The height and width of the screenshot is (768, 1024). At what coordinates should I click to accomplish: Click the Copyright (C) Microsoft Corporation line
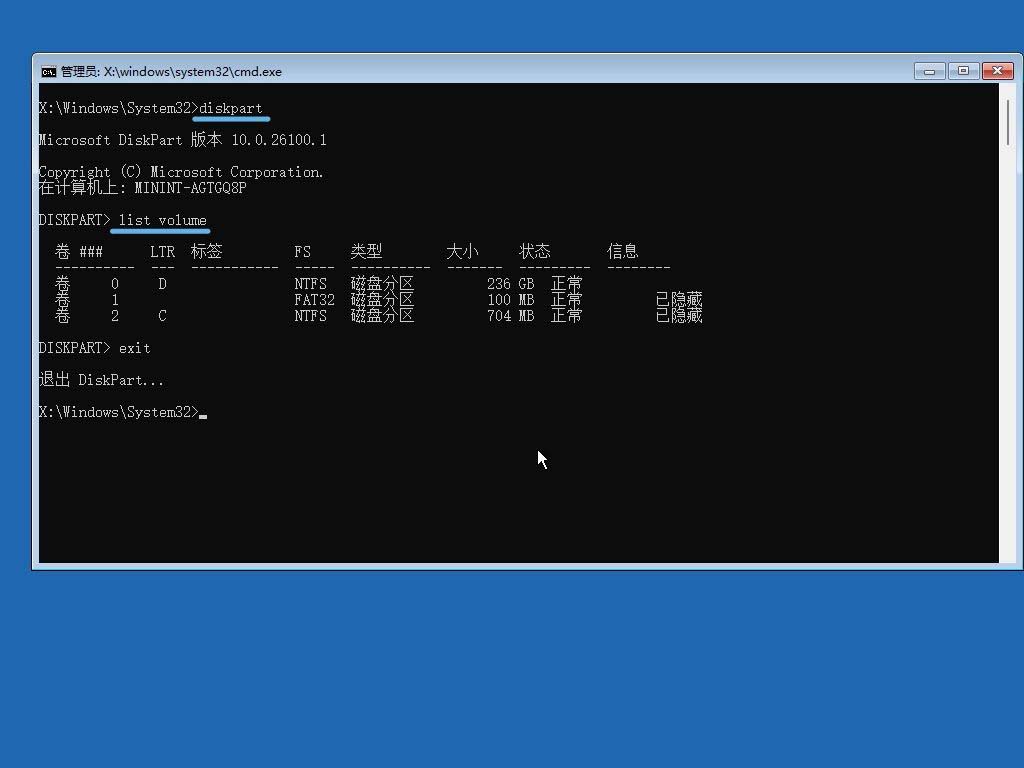181,172
